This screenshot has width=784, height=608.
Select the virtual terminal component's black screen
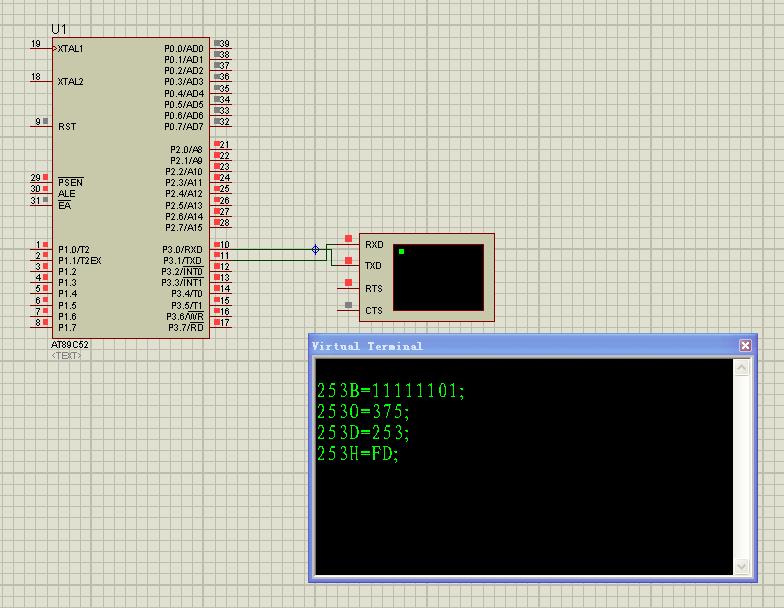coord(438,277)
